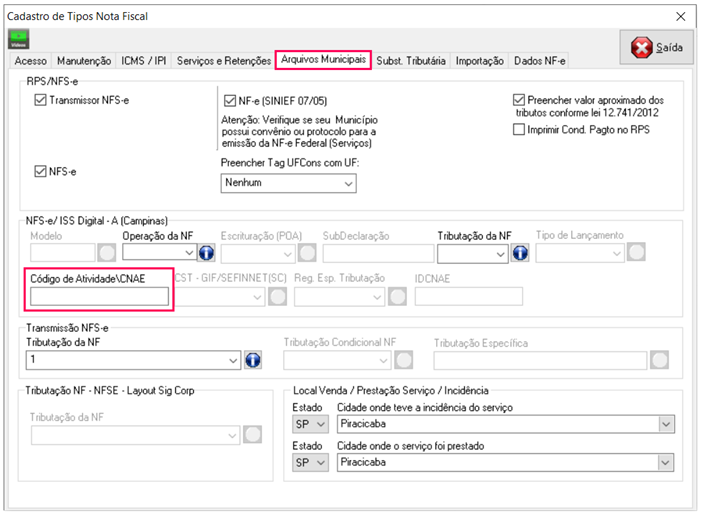Enable Imprimir Cond. Pagto no RPS
The image size is (703, 516).
pos(518,130)
